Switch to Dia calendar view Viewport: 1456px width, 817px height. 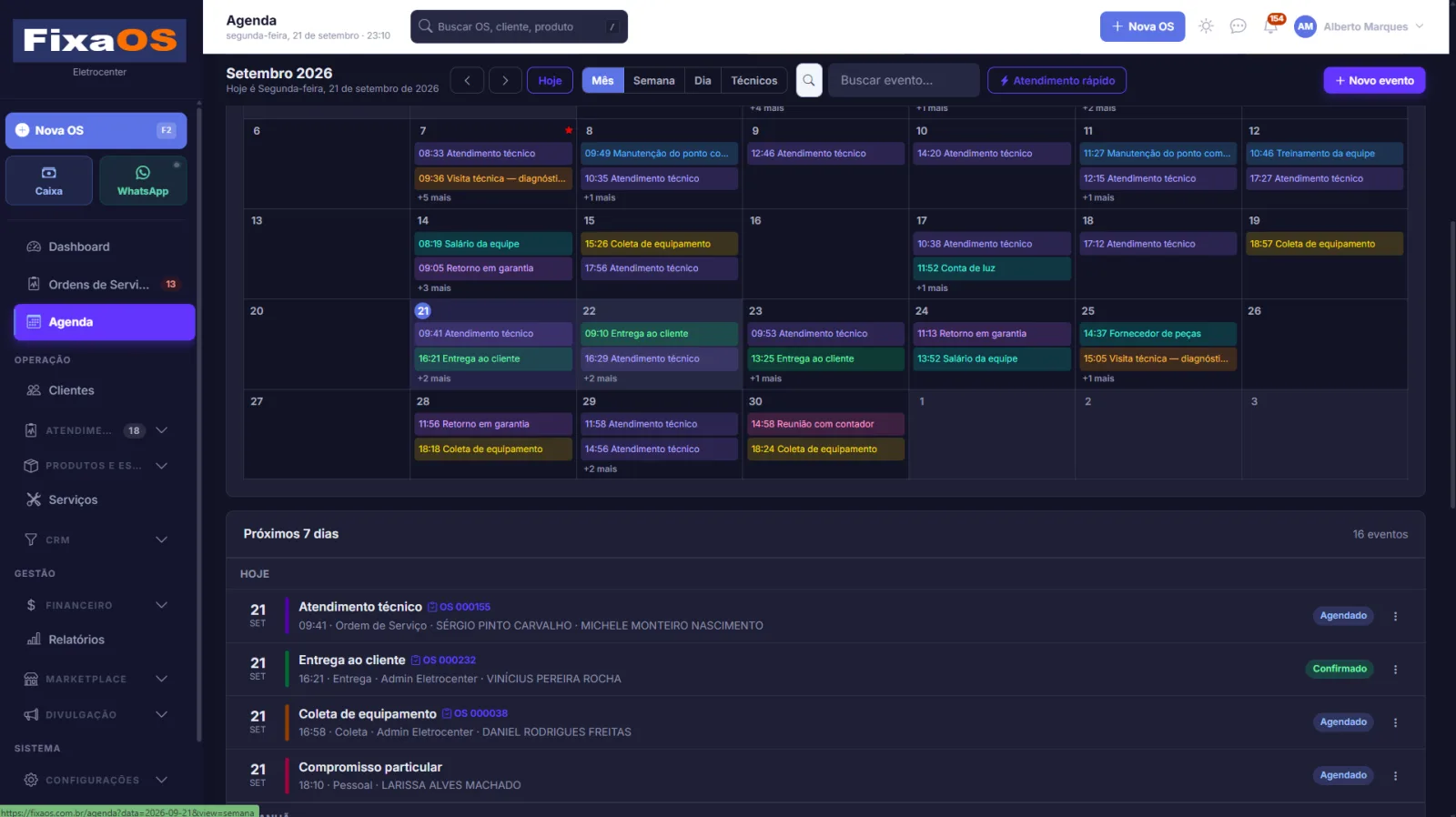pos(703,80)
